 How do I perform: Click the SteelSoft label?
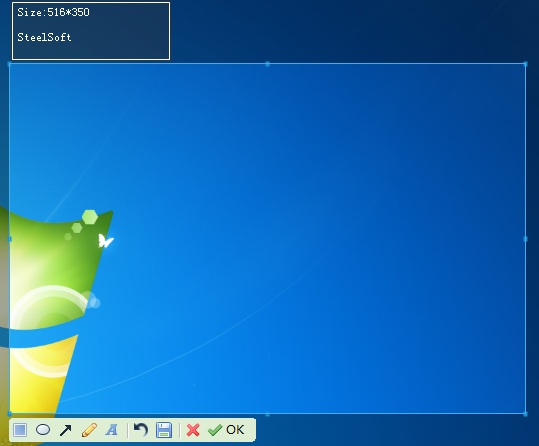[44, 37]
